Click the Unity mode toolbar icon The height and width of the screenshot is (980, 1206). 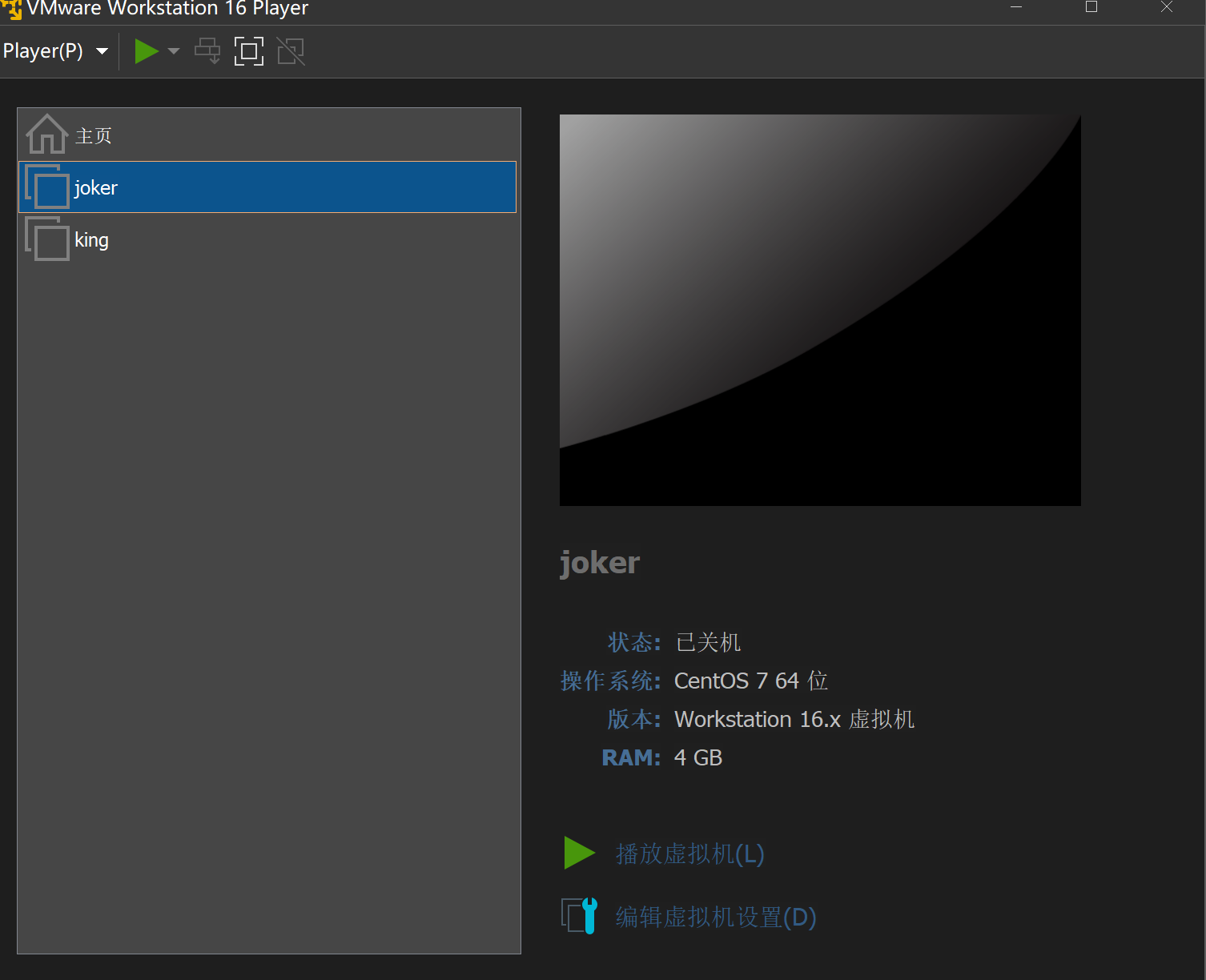291,51
